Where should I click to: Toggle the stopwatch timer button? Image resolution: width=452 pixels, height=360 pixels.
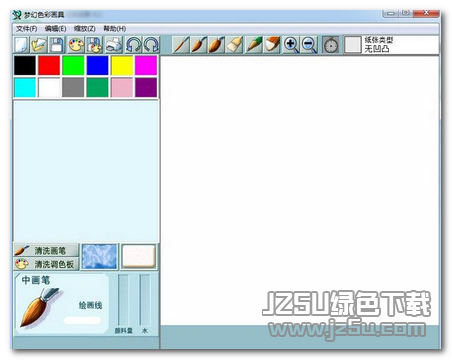click(x=331, y=45)
